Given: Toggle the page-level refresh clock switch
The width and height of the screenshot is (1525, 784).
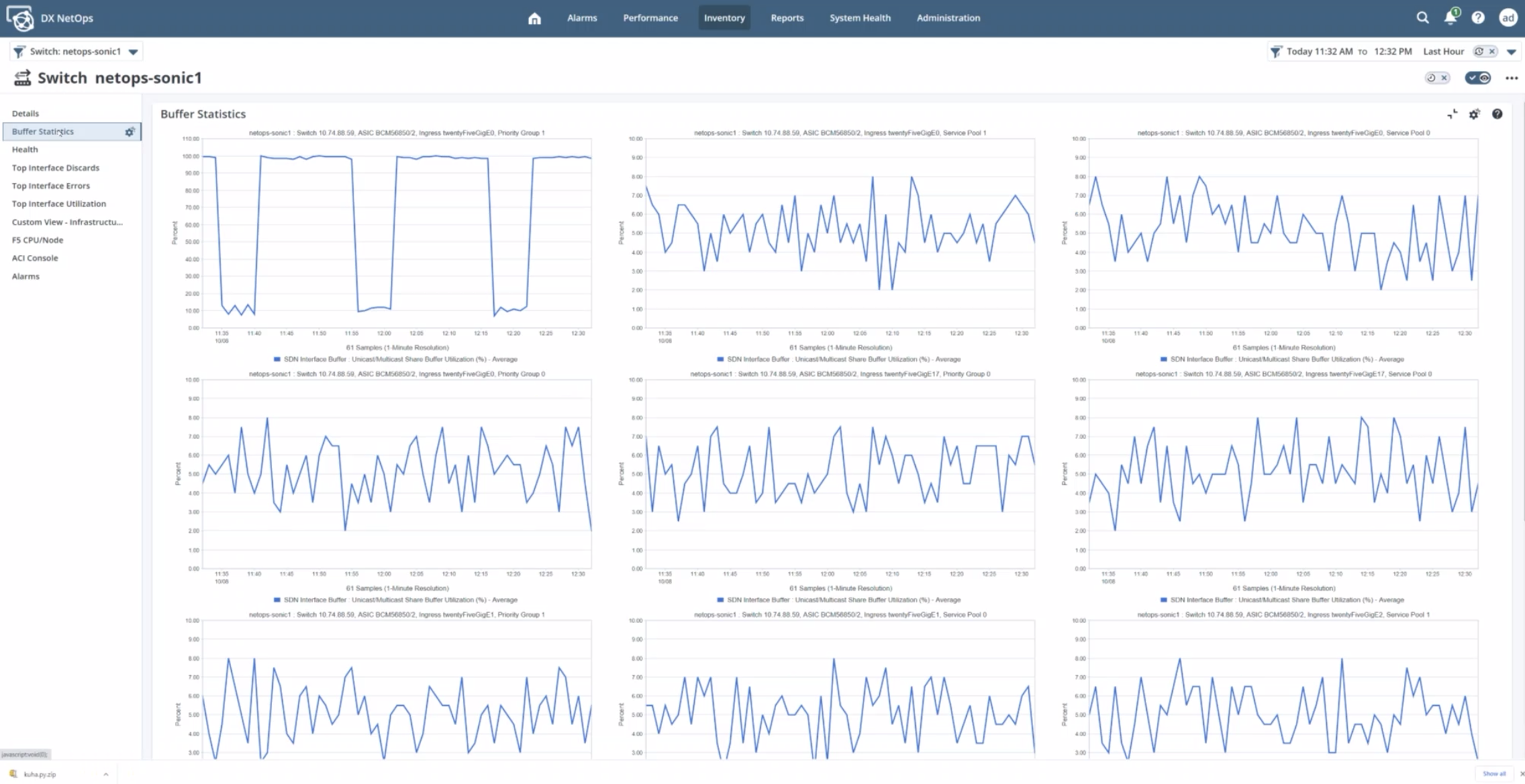Looking at the screenshot, I should (1437, 78).
